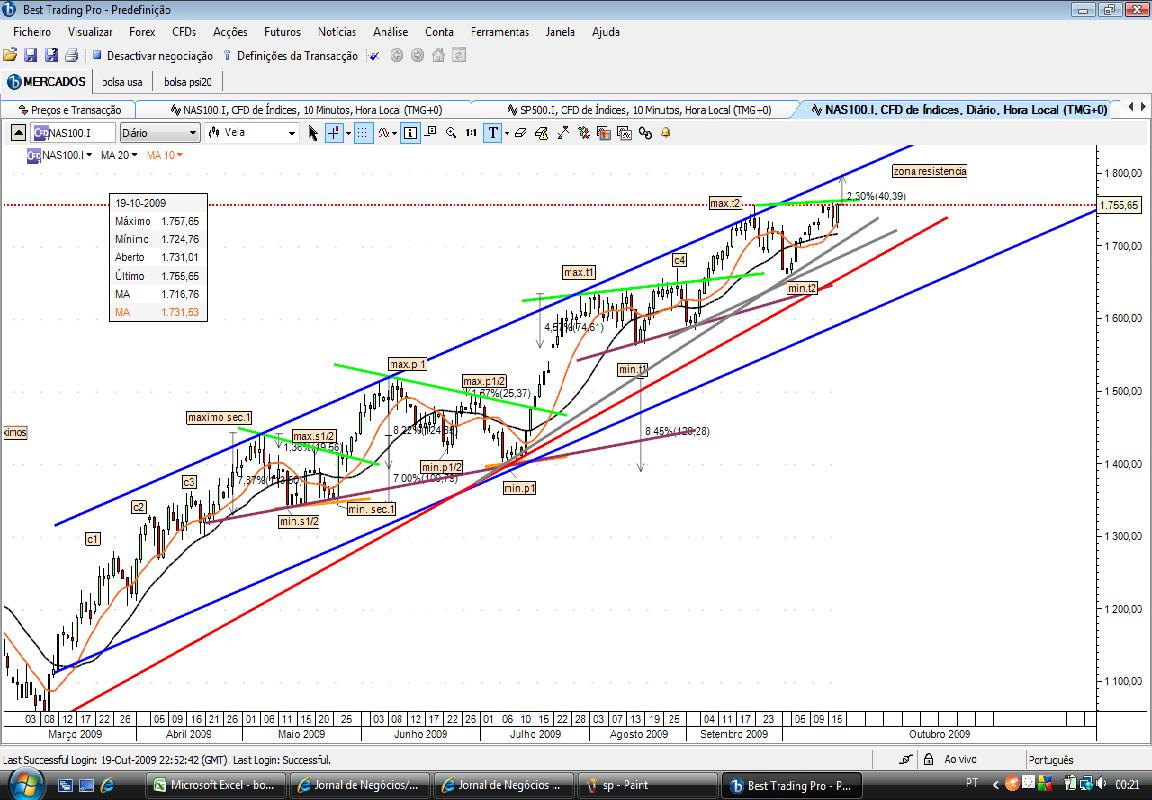Click the open folder icon in the toolbar
The width and height of the screenshot is (1152, 800).
click(x=10, y=55)
